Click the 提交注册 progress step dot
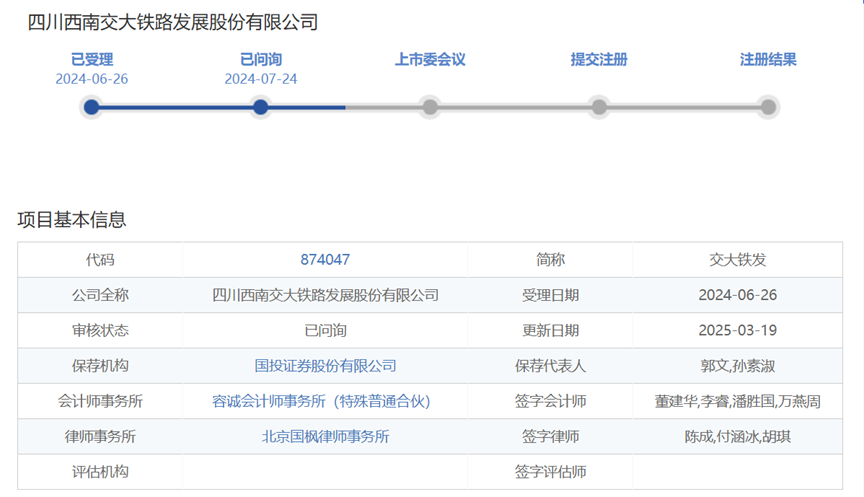The image size is (864, 497). point(599,107)
